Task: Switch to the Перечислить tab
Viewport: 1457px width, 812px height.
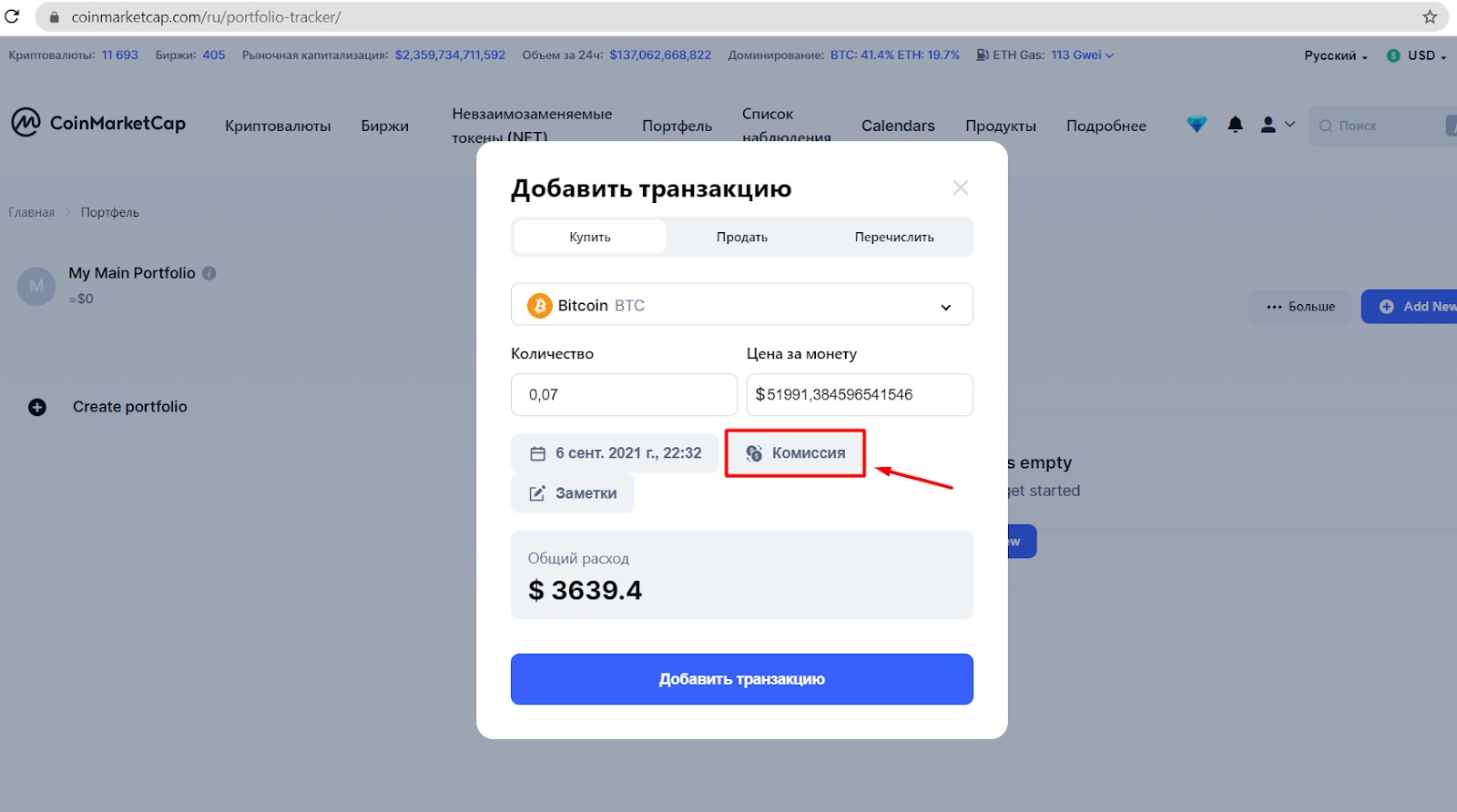Action: click(x=894, y=237)
